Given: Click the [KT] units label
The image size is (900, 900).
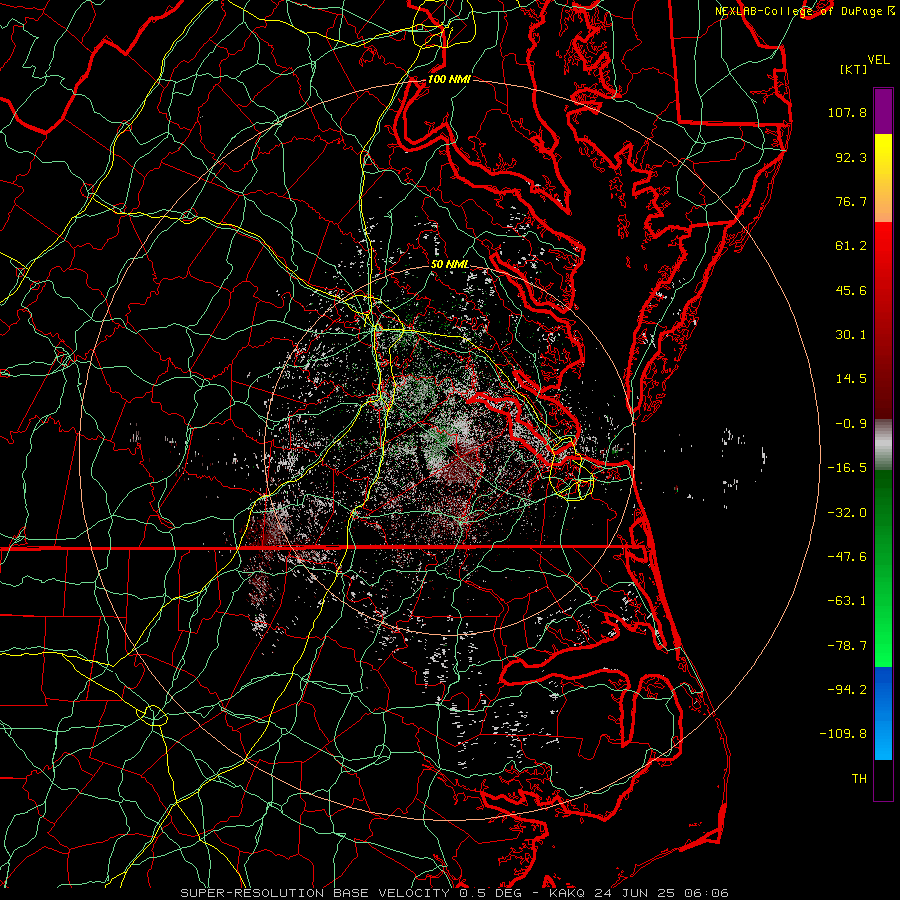Looking at the screenshot, I should click(854, 69).
